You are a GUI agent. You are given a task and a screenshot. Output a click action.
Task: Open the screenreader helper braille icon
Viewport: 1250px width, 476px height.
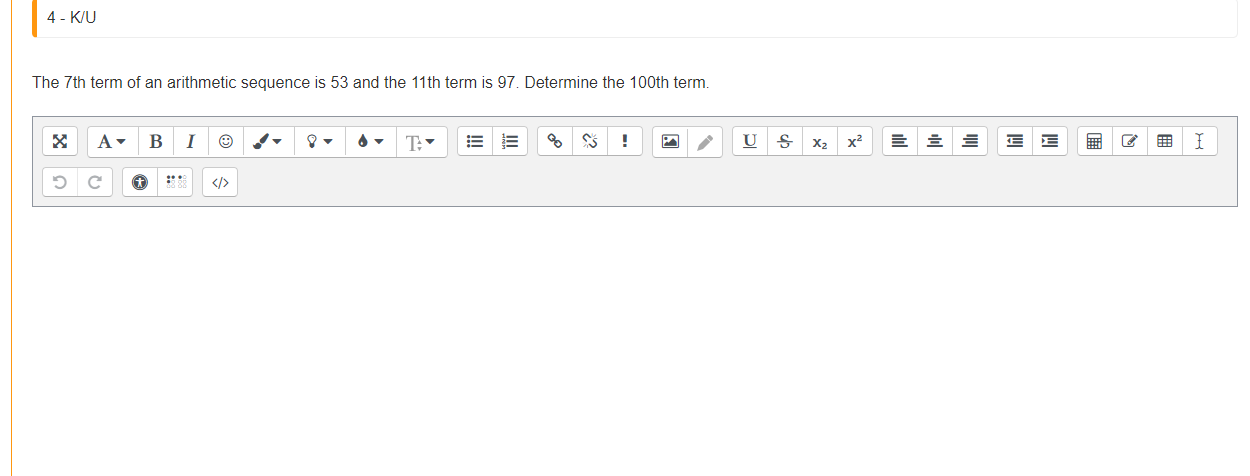click(x=175, y=182)
